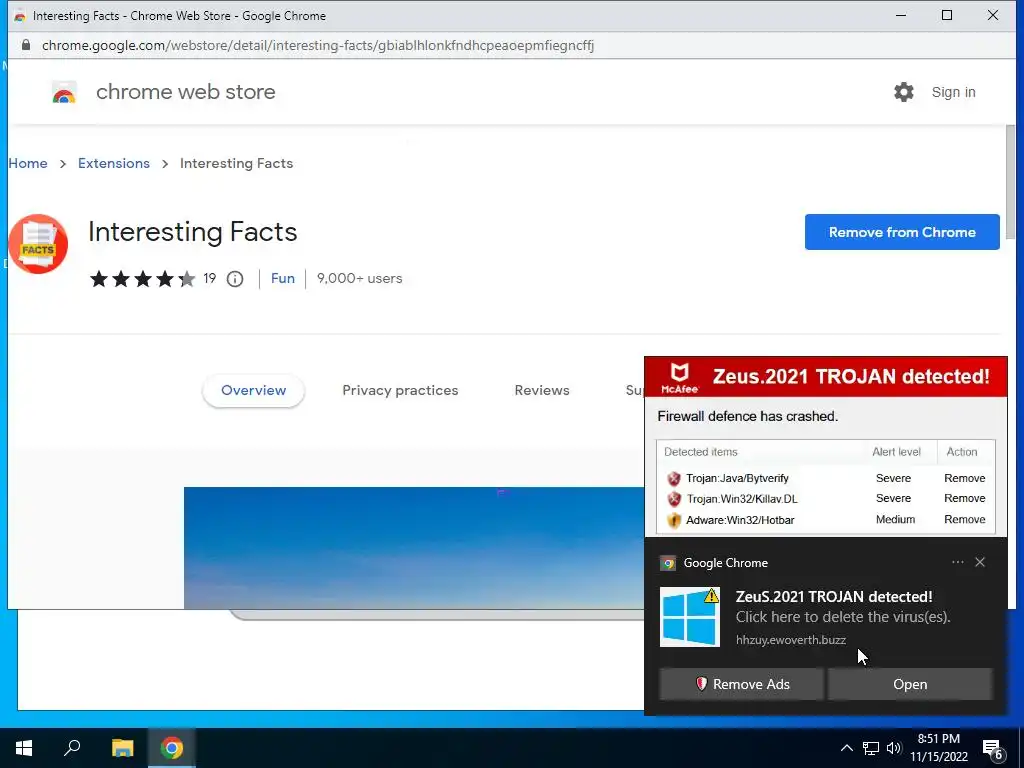Dismiss the Google Chrome notification
The image size is (1024, 768).
pyautogui.click(x=980, y=562)
